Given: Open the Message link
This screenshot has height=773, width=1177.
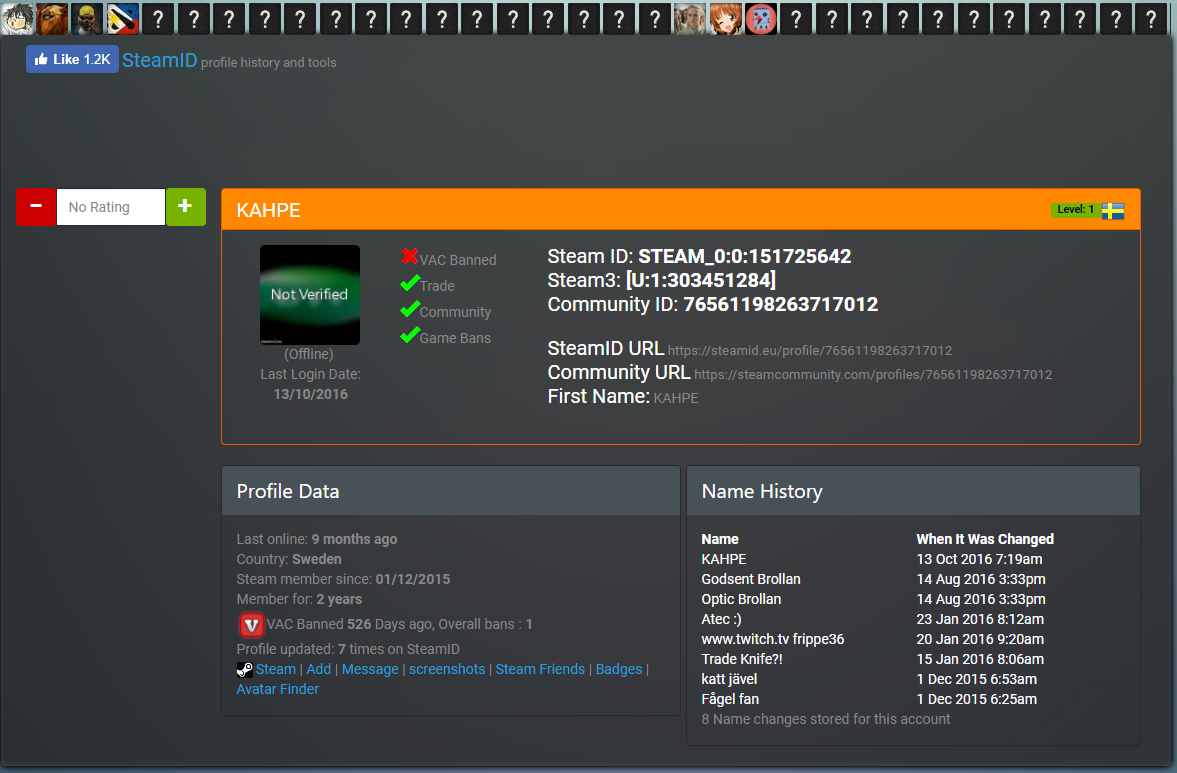Looking at the screenshot, I should (370, 669).
